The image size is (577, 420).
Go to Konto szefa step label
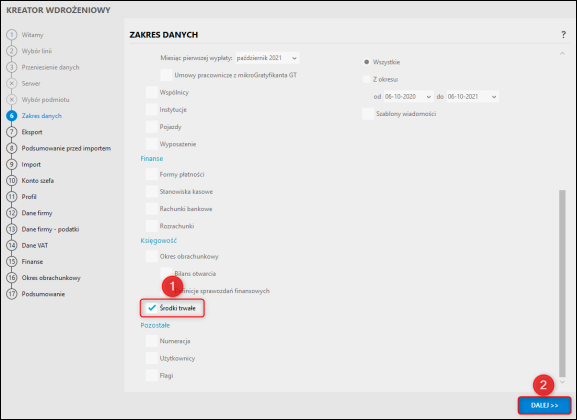38,181
